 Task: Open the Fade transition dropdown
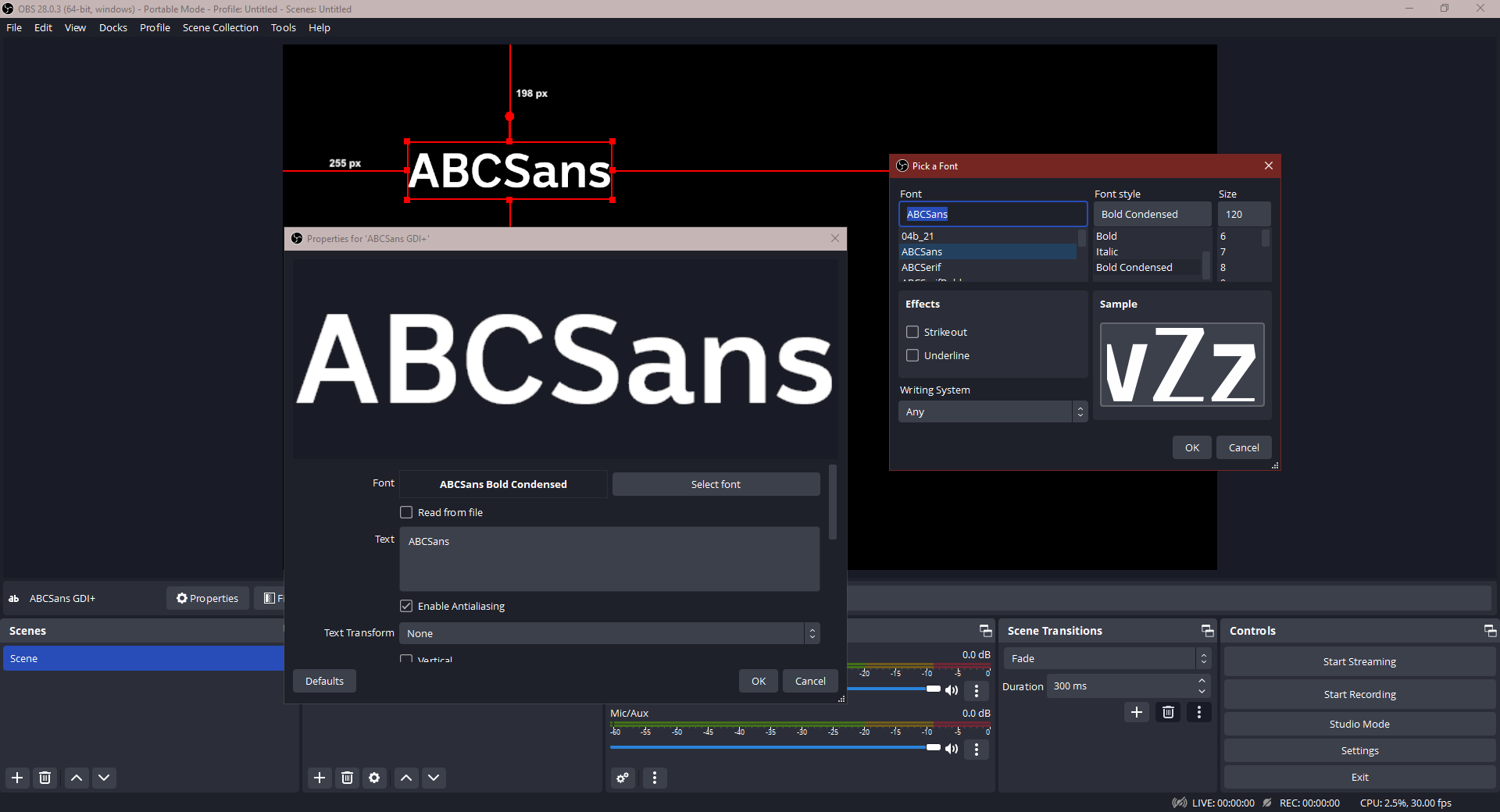pyautogui.click(x=1107, y=658)
